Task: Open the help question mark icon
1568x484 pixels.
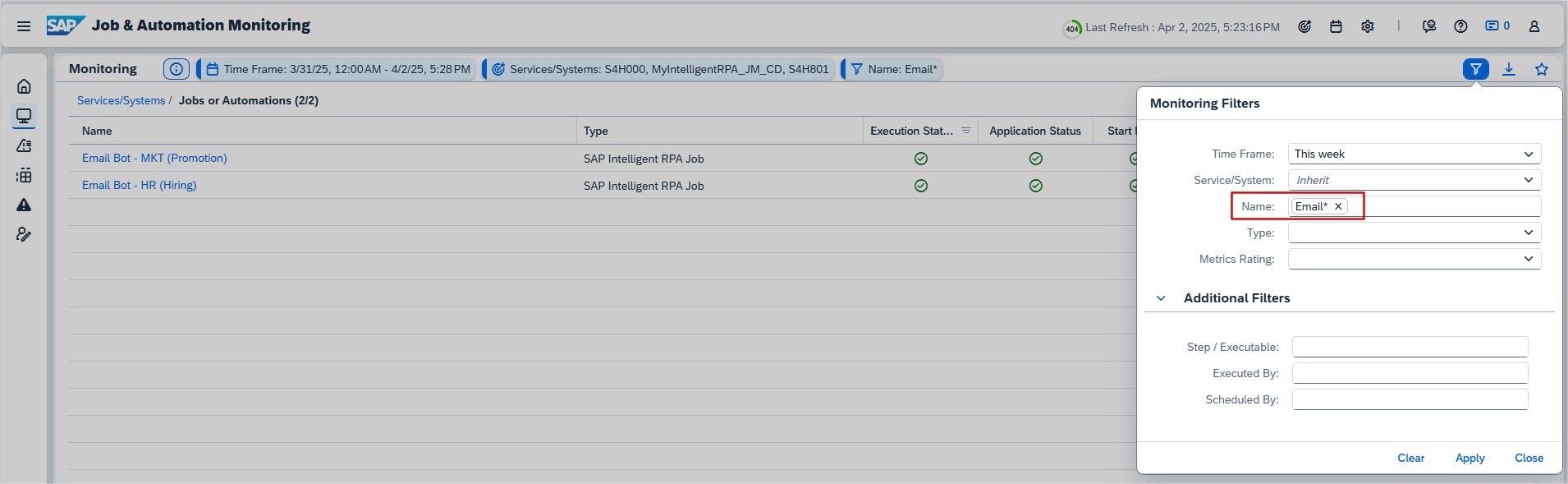Action: pyautogui.click(x=1460, y=26)
